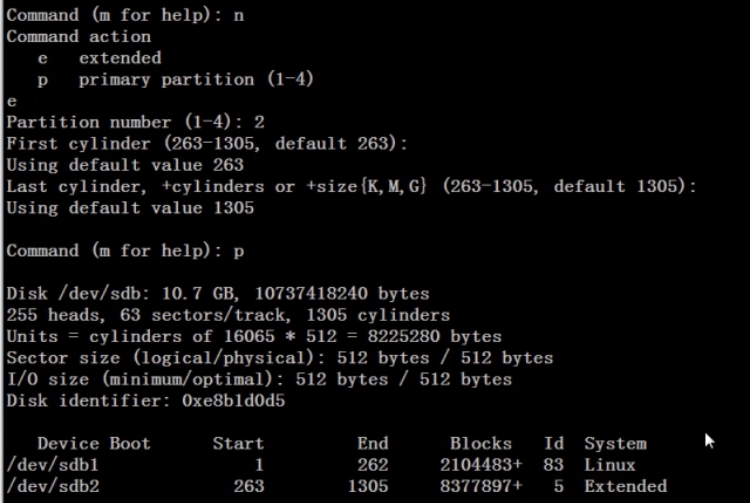
Task: Click the 2104483+ blocks value
Action: coord(475,465)
